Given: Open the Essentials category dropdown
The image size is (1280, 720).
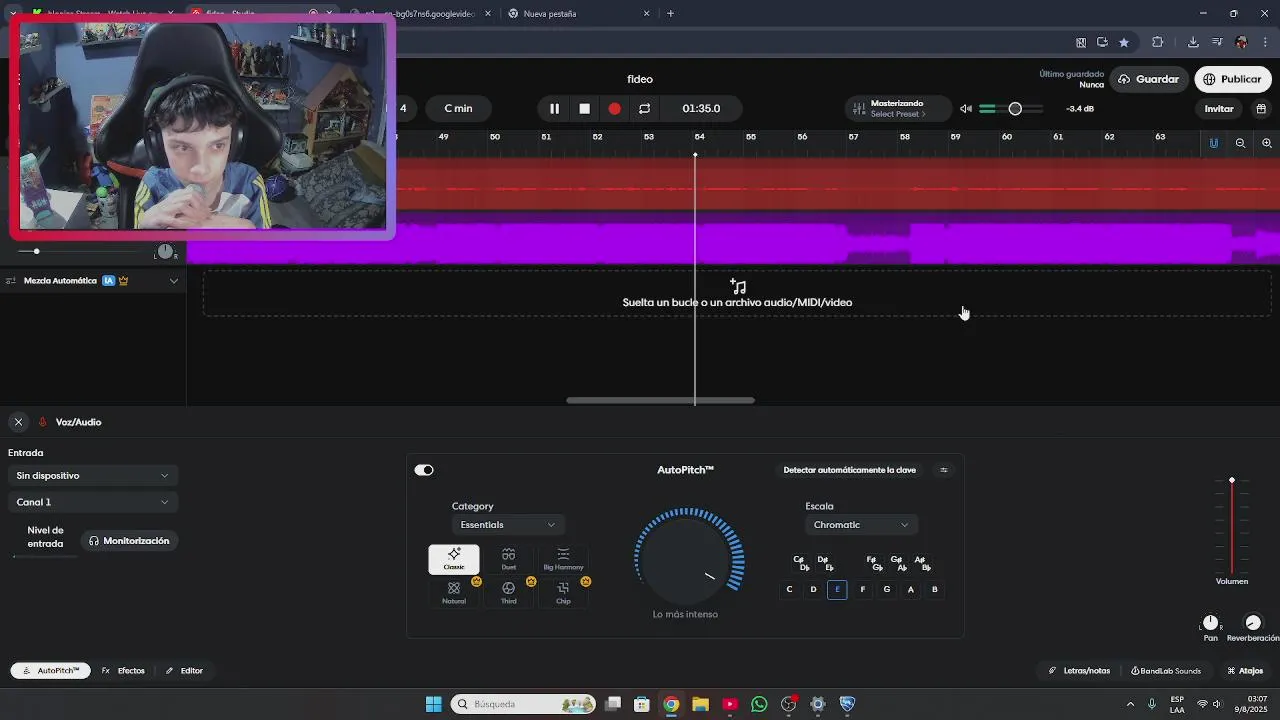Looking at the screenshot, I should (x=508, y=525).
